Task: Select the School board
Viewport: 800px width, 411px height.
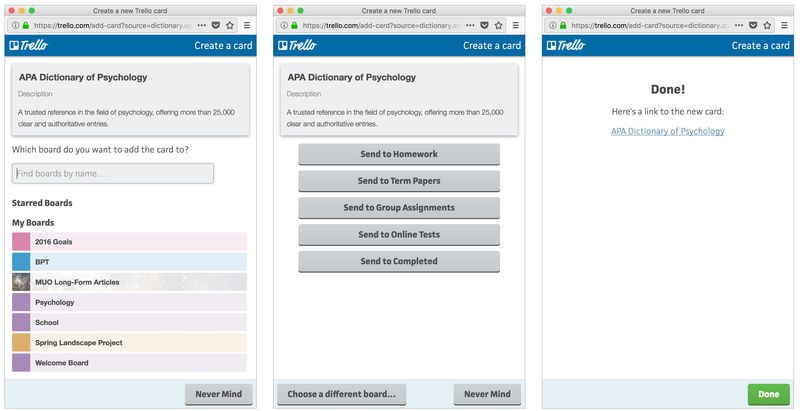Action: 129,322
